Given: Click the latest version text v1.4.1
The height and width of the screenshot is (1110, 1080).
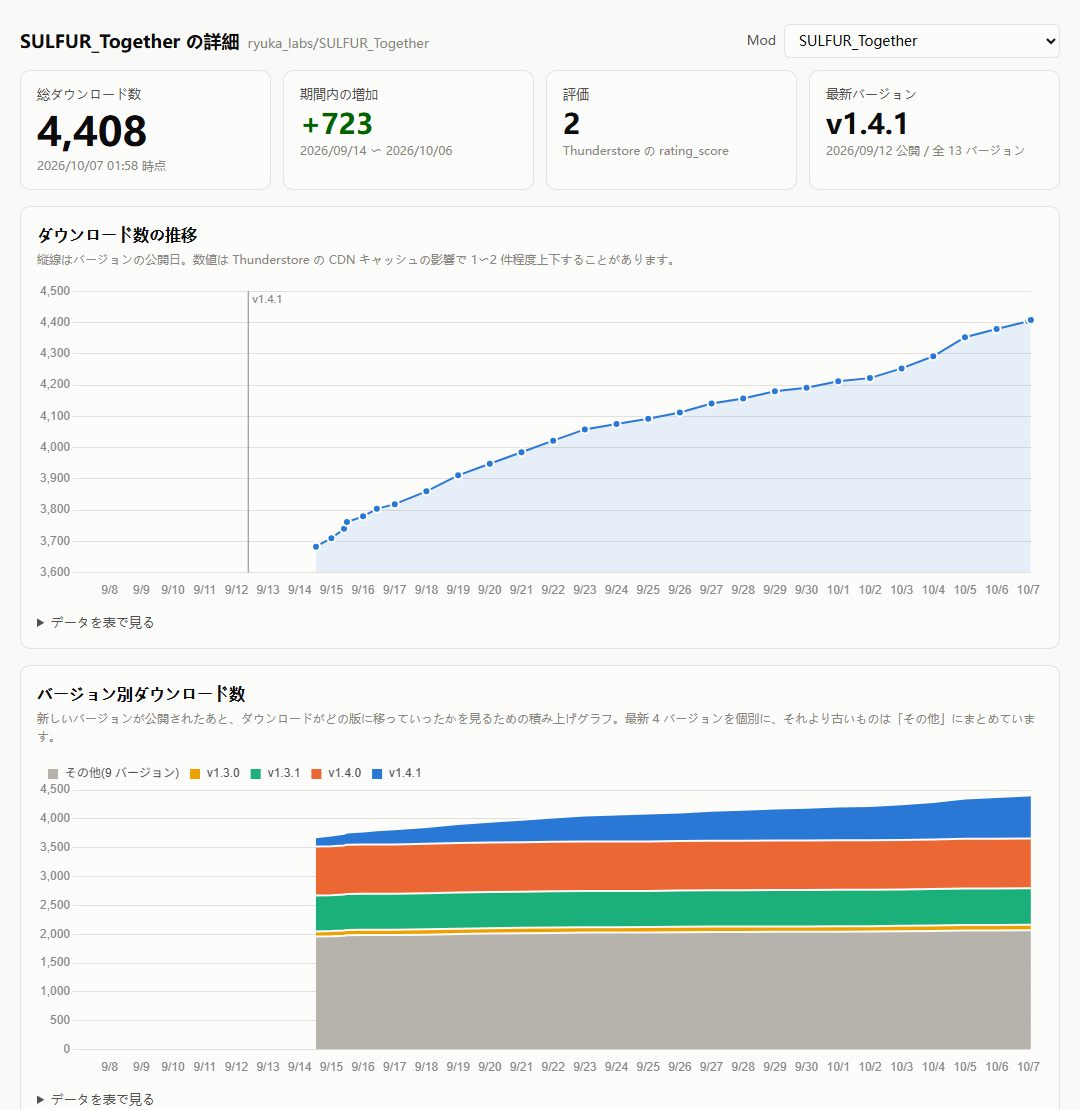Looking at the screenshot, I should (867, 124).
